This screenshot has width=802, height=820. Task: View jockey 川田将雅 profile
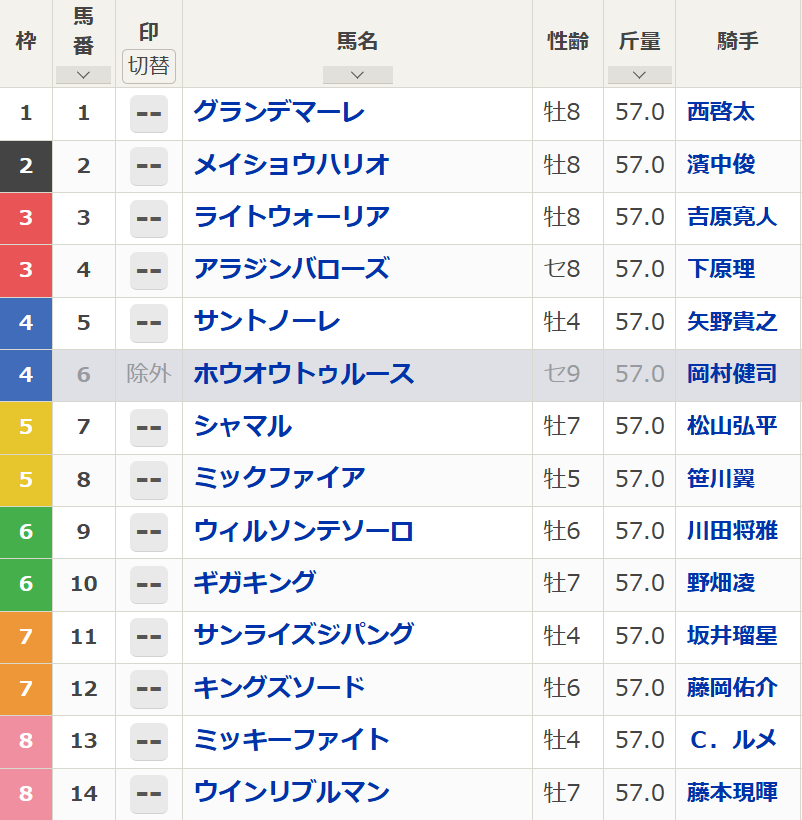(732, 531)
